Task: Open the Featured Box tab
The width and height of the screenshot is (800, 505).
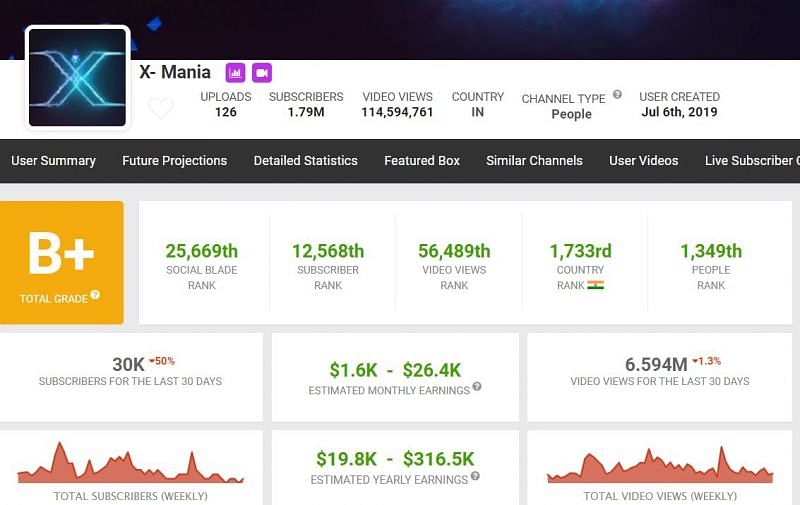Action: click(422, 161)
